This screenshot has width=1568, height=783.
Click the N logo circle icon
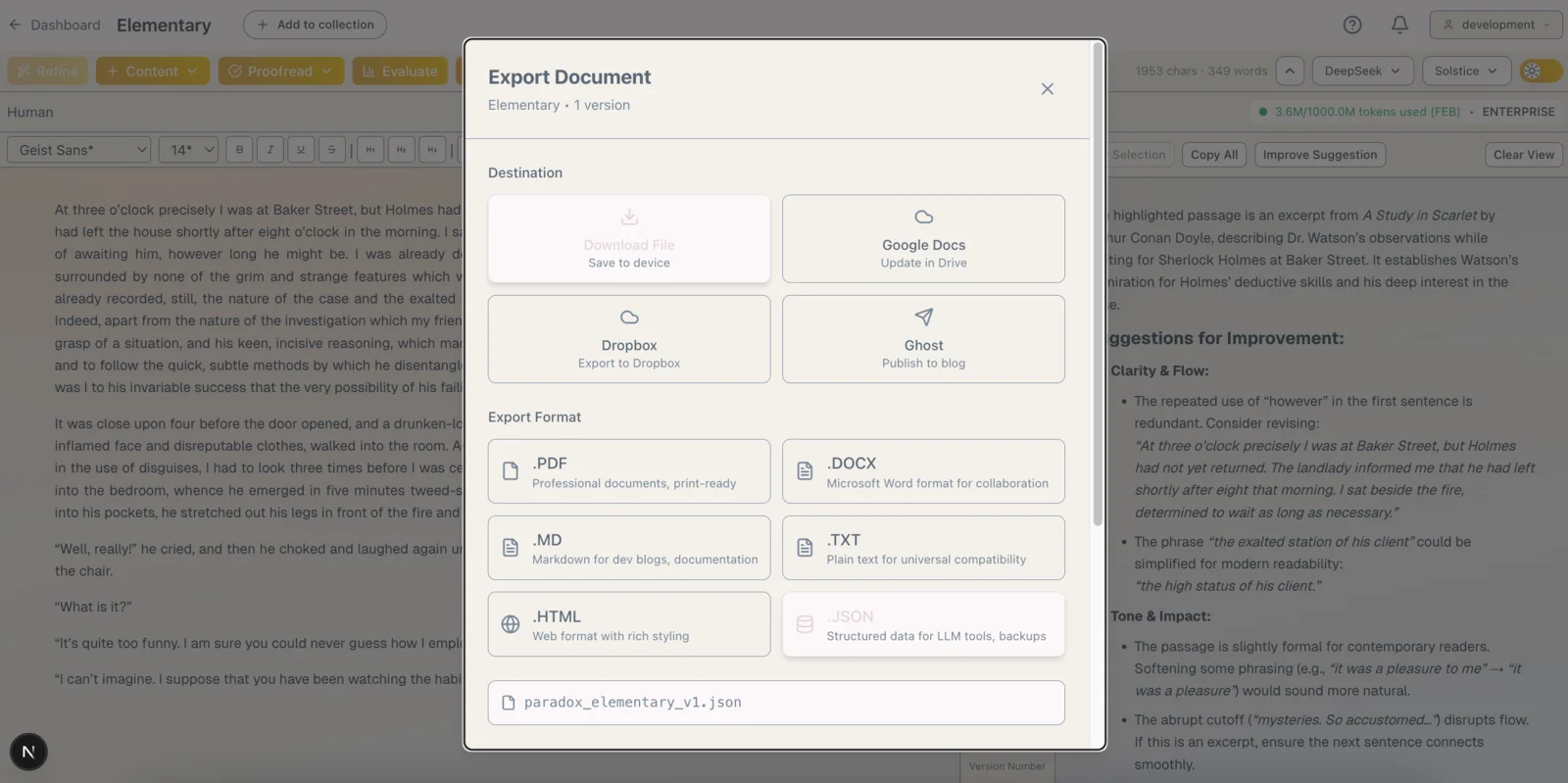[28, 752]
